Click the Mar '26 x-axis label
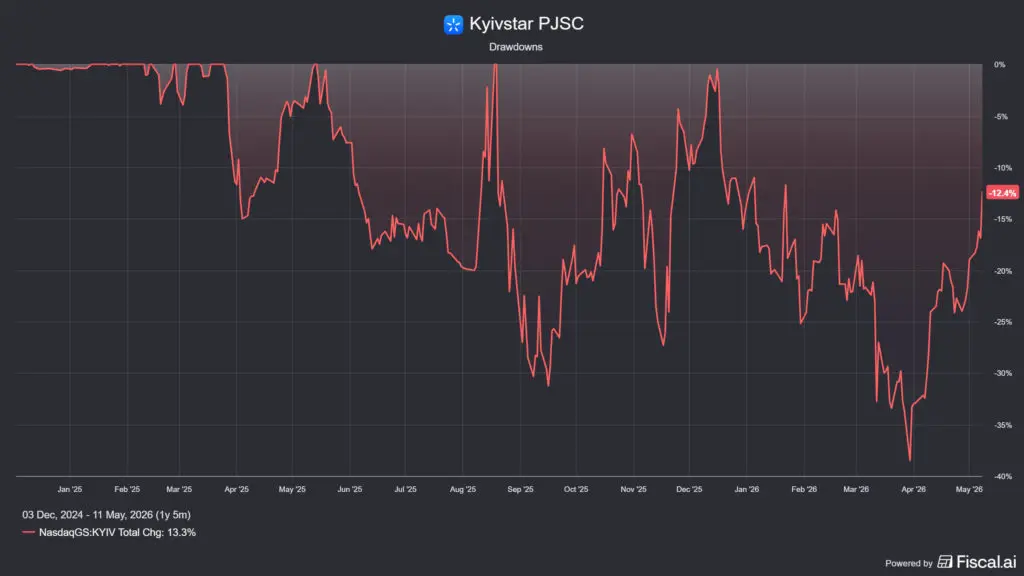Screen dimensions: 1024x576 [x=856, y=489]
